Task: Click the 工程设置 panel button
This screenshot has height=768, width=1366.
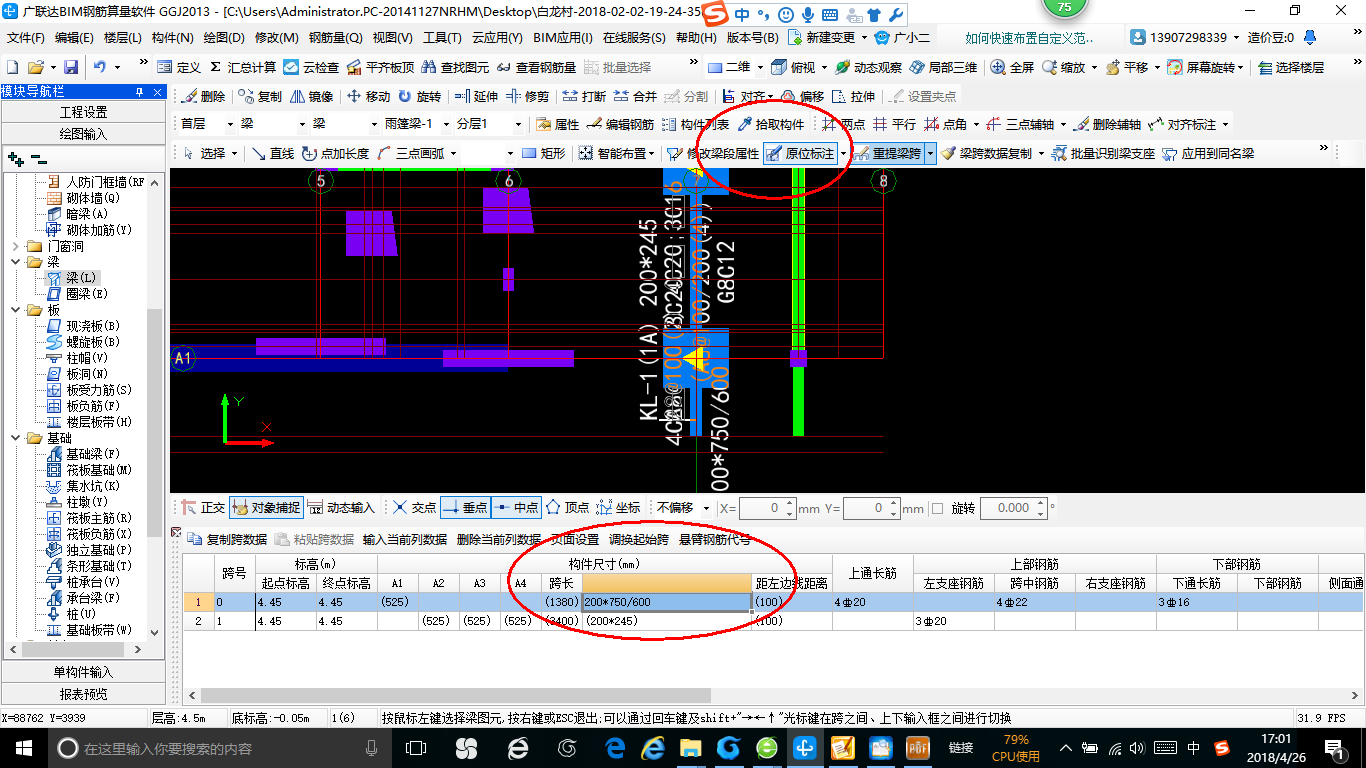Action: point(83,112)
